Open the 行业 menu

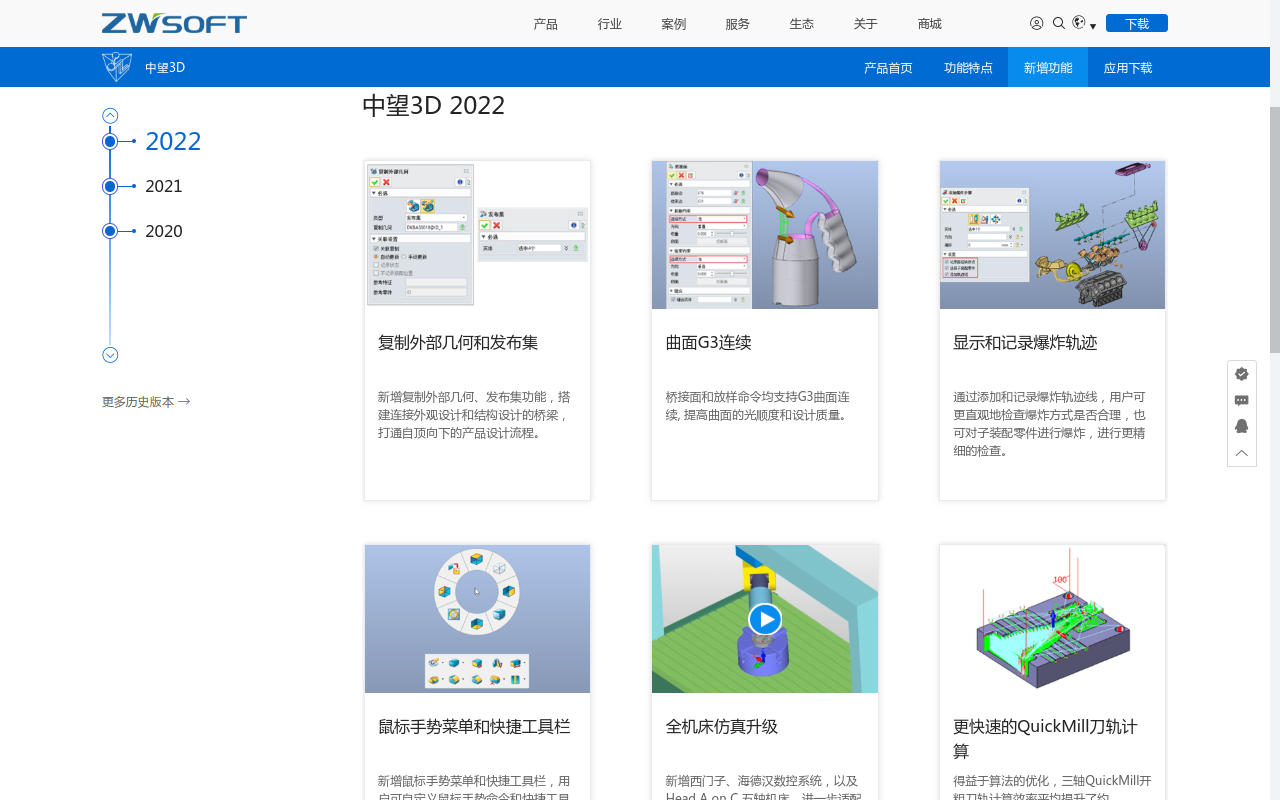tap(610, 24)
